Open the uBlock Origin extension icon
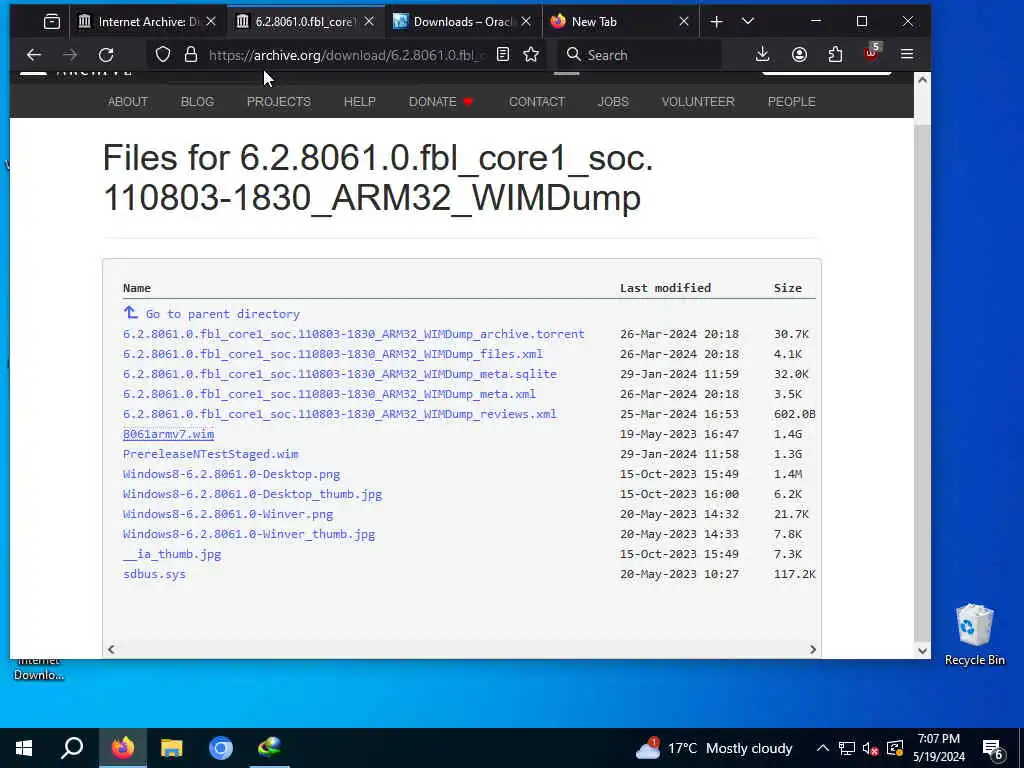 tap(872, 53)
